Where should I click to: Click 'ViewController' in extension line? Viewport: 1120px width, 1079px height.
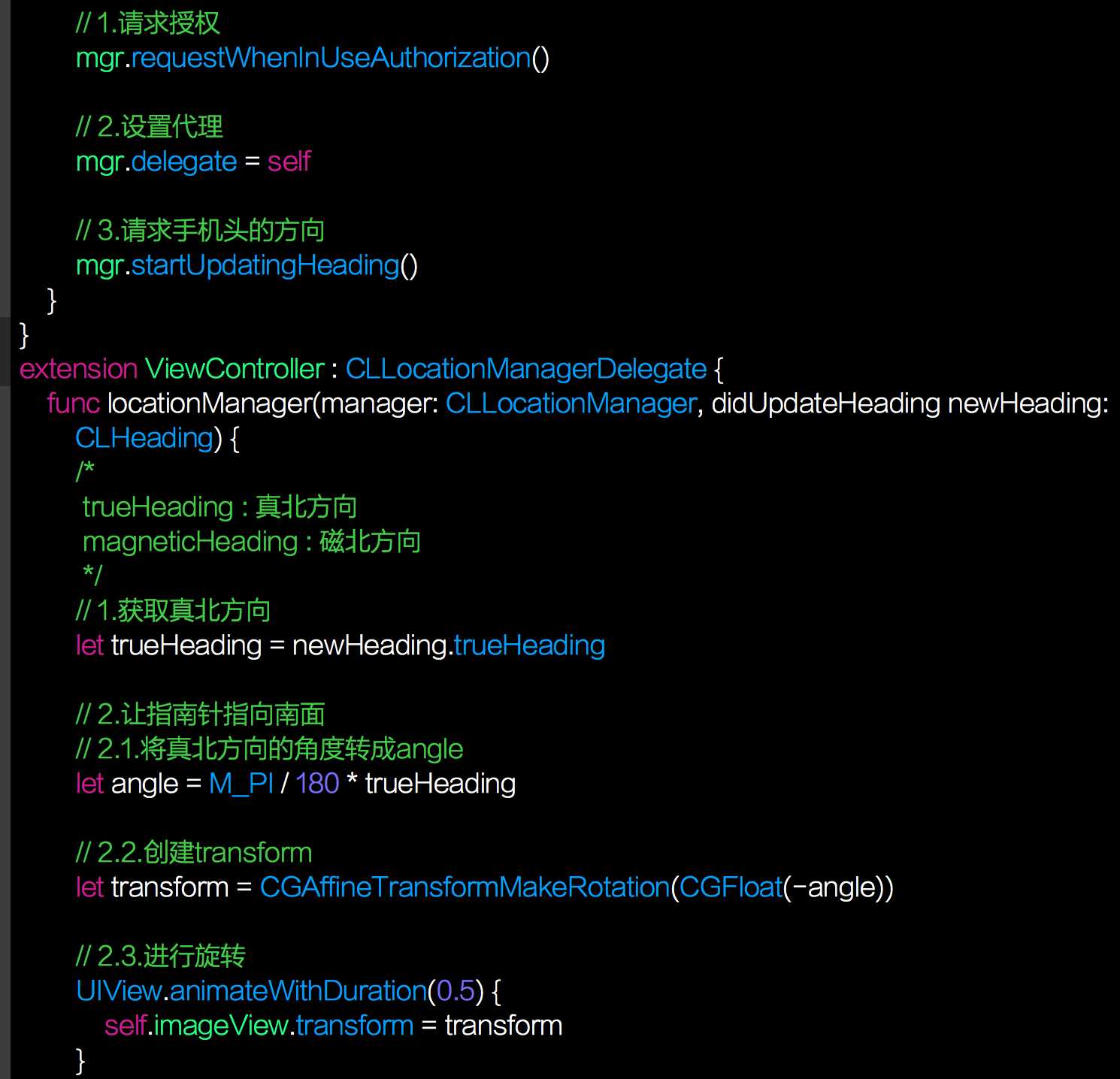[x=235, y=369]
